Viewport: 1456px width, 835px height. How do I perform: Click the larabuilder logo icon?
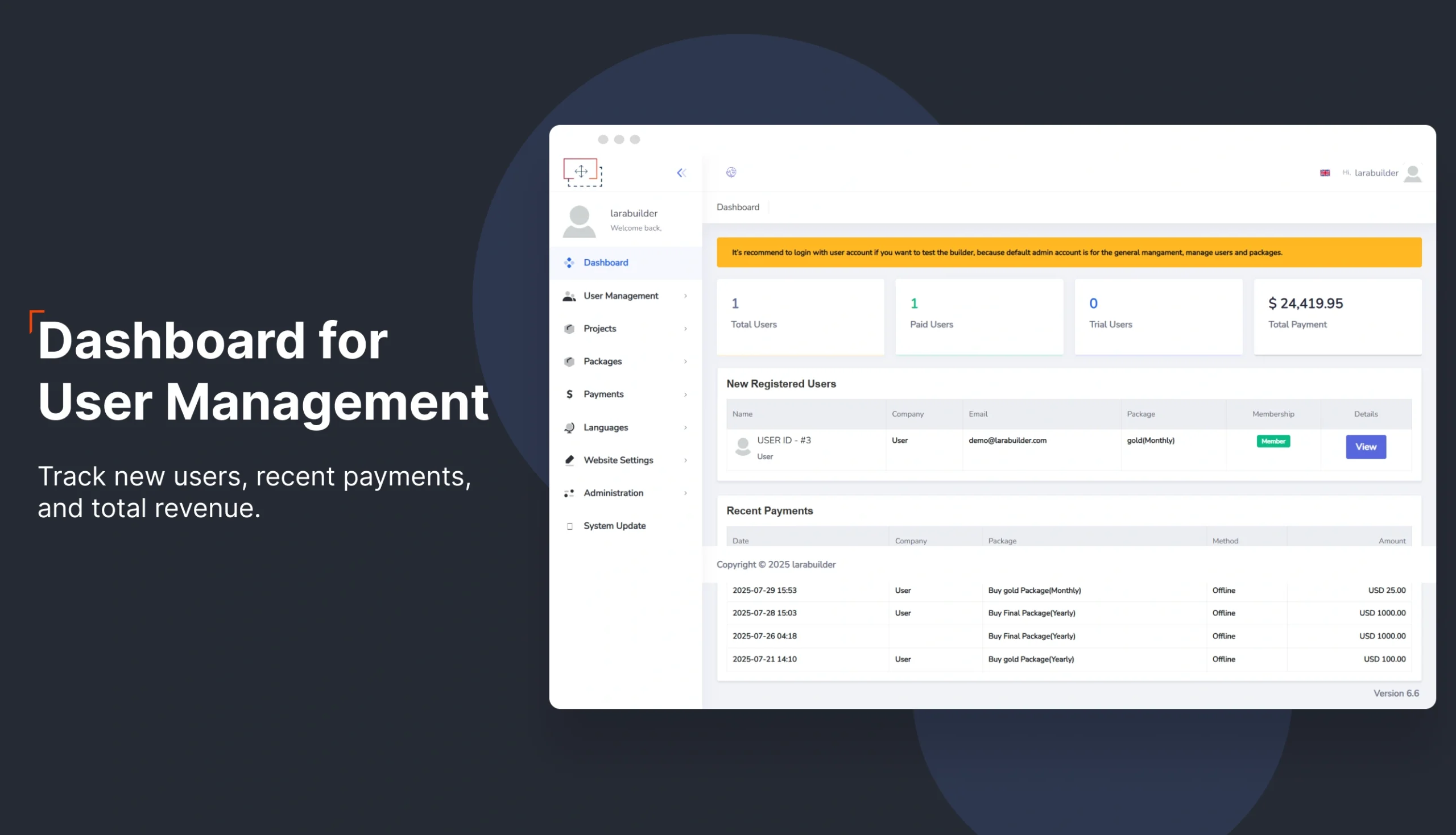click(x=582, y=172)
